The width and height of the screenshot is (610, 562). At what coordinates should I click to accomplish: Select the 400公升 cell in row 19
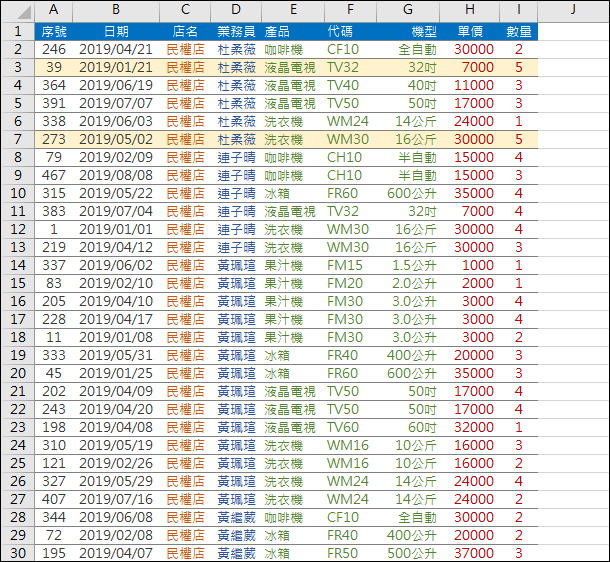pyautogui.click(x=408, y=355)
